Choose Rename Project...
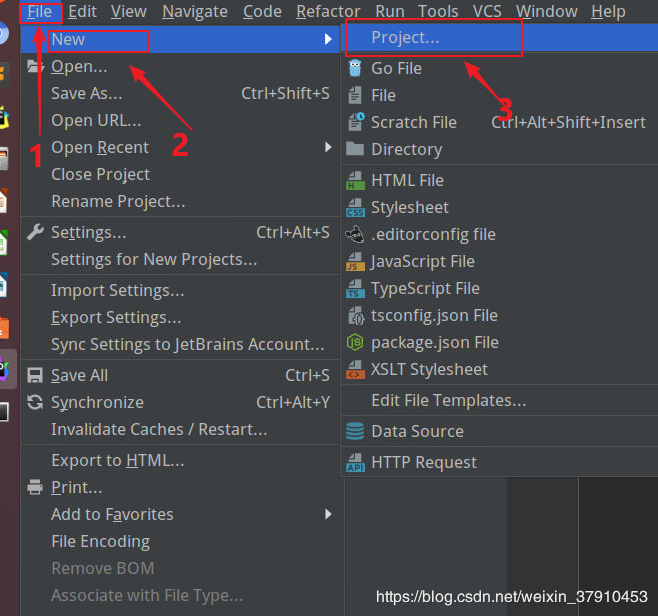The width and height of the screenshot is (658, 616). (180, 201)
